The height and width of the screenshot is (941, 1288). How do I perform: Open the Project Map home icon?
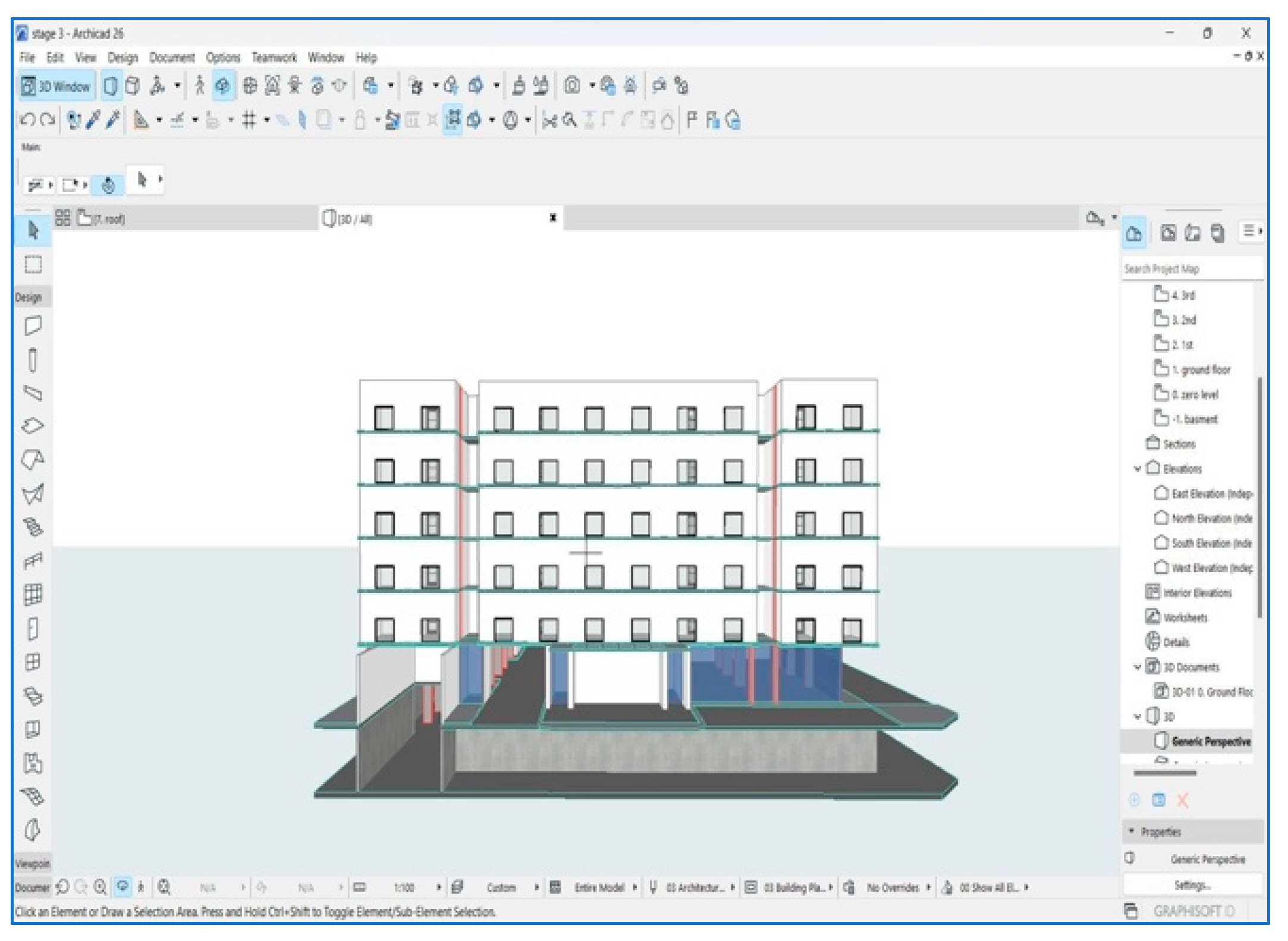(x=1133, y=233)
